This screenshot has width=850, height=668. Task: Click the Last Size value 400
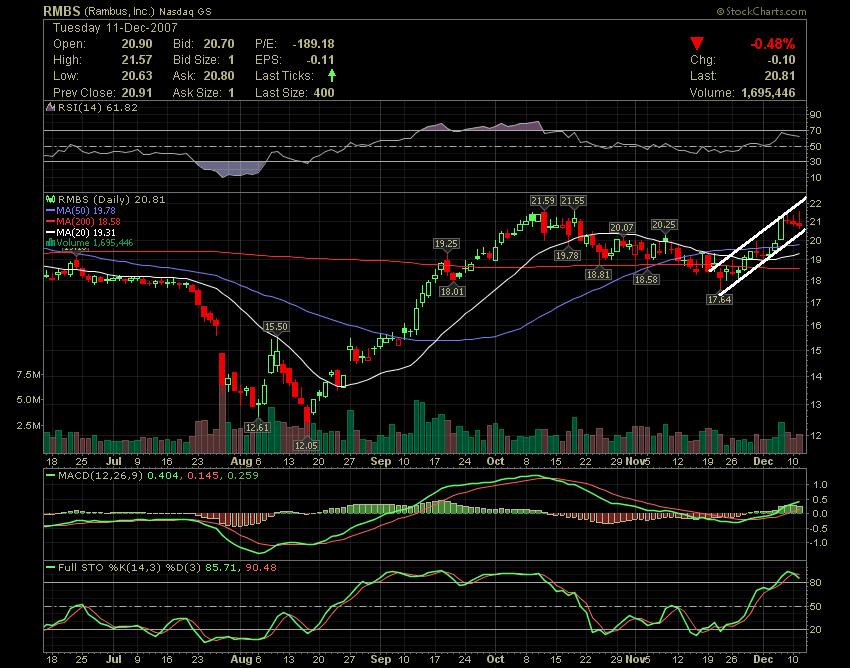(324, 93)
